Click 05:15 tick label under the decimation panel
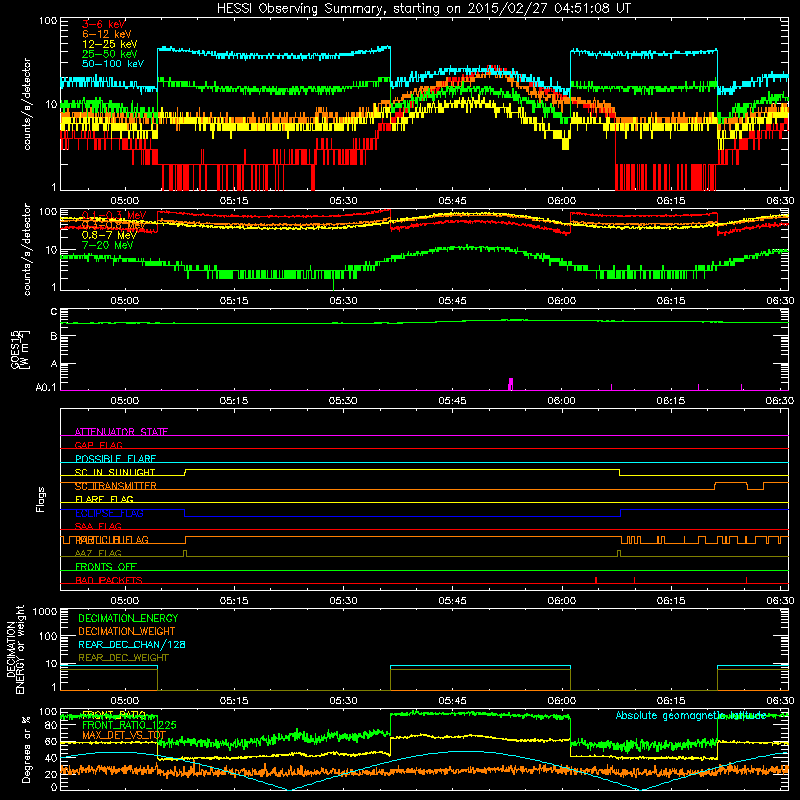The height and width of the screenshot is (800, 800). coord(234,701)
